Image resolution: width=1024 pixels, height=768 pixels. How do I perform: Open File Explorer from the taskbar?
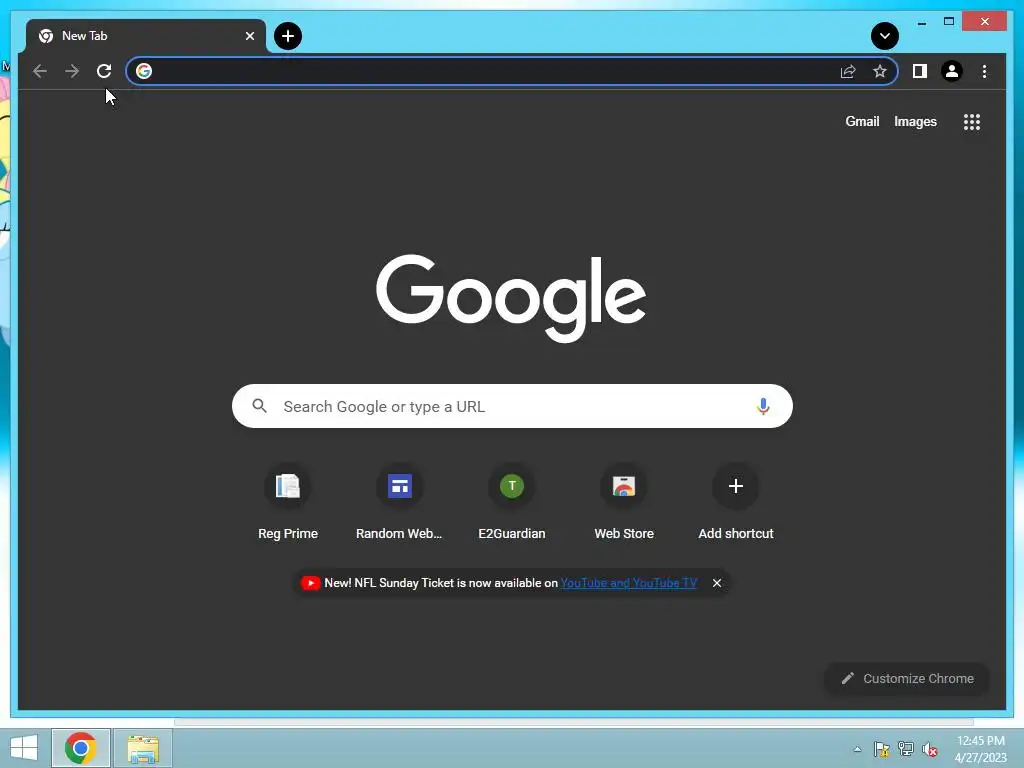click(143, 748)
